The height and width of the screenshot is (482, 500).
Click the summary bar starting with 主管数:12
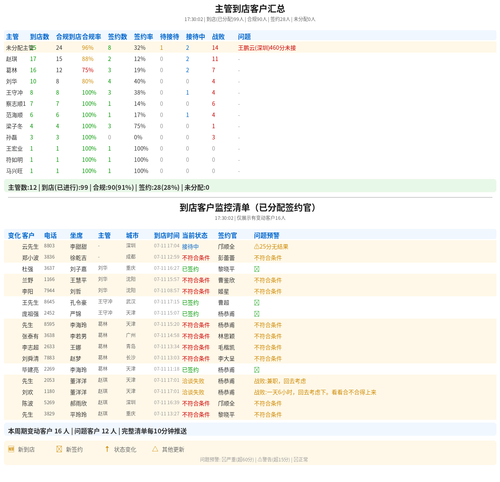(x=250, y=187)
